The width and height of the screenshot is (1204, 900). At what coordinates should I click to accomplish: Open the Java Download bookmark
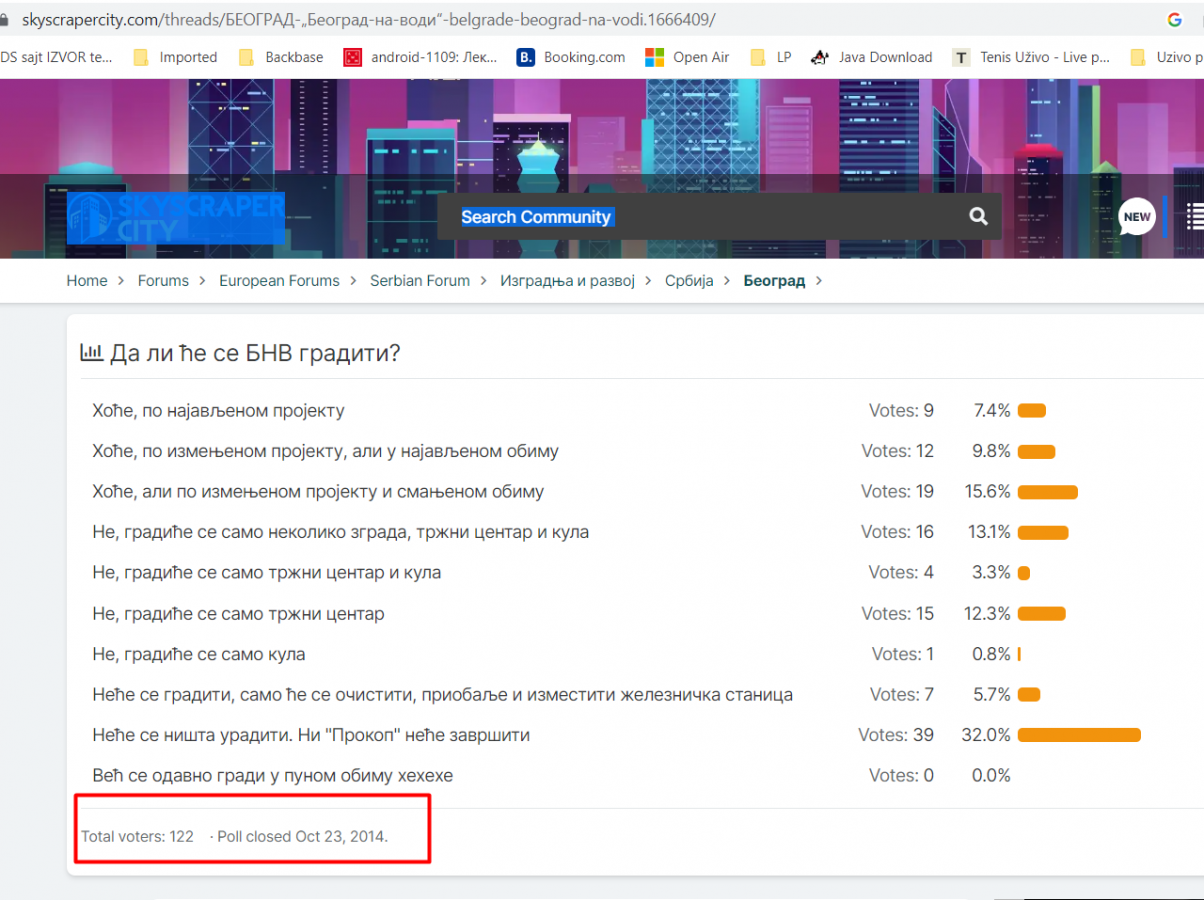[x=871, y=57]
